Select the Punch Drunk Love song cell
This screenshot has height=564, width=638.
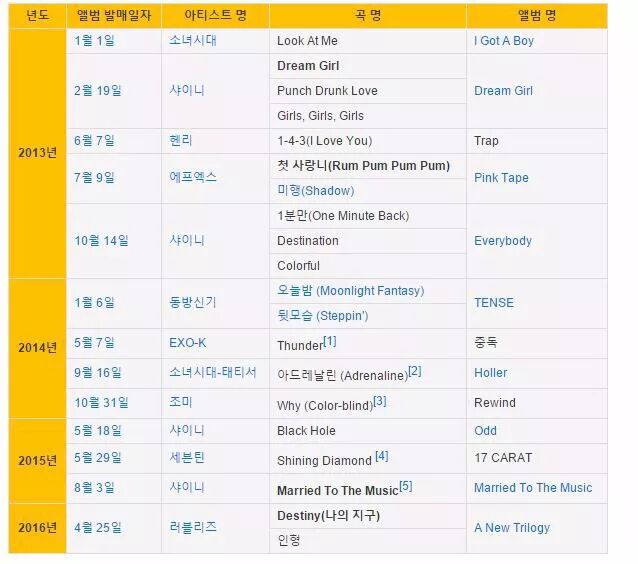pos(368,91)
